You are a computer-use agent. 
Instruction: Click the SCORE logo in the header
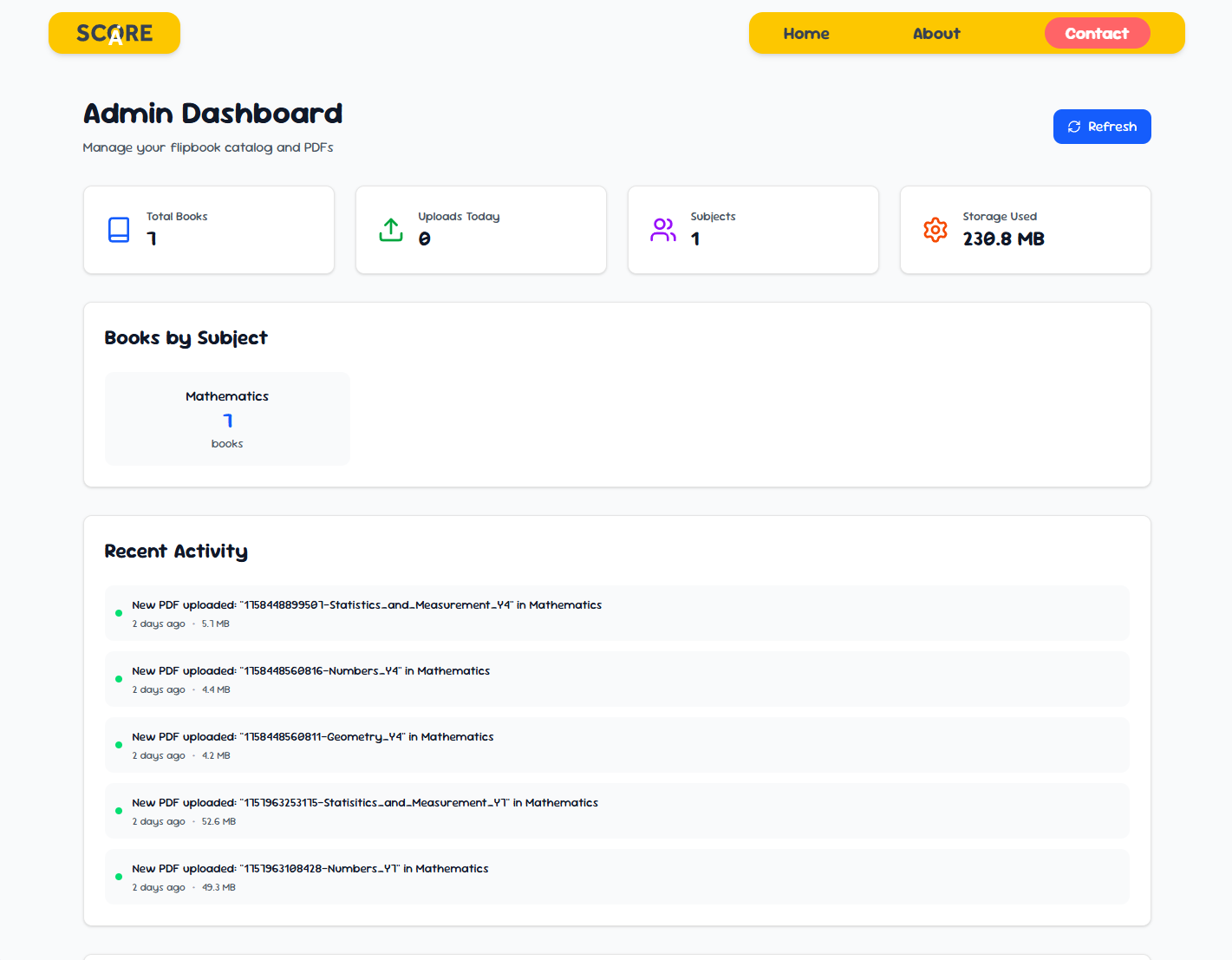click(114, 33)
